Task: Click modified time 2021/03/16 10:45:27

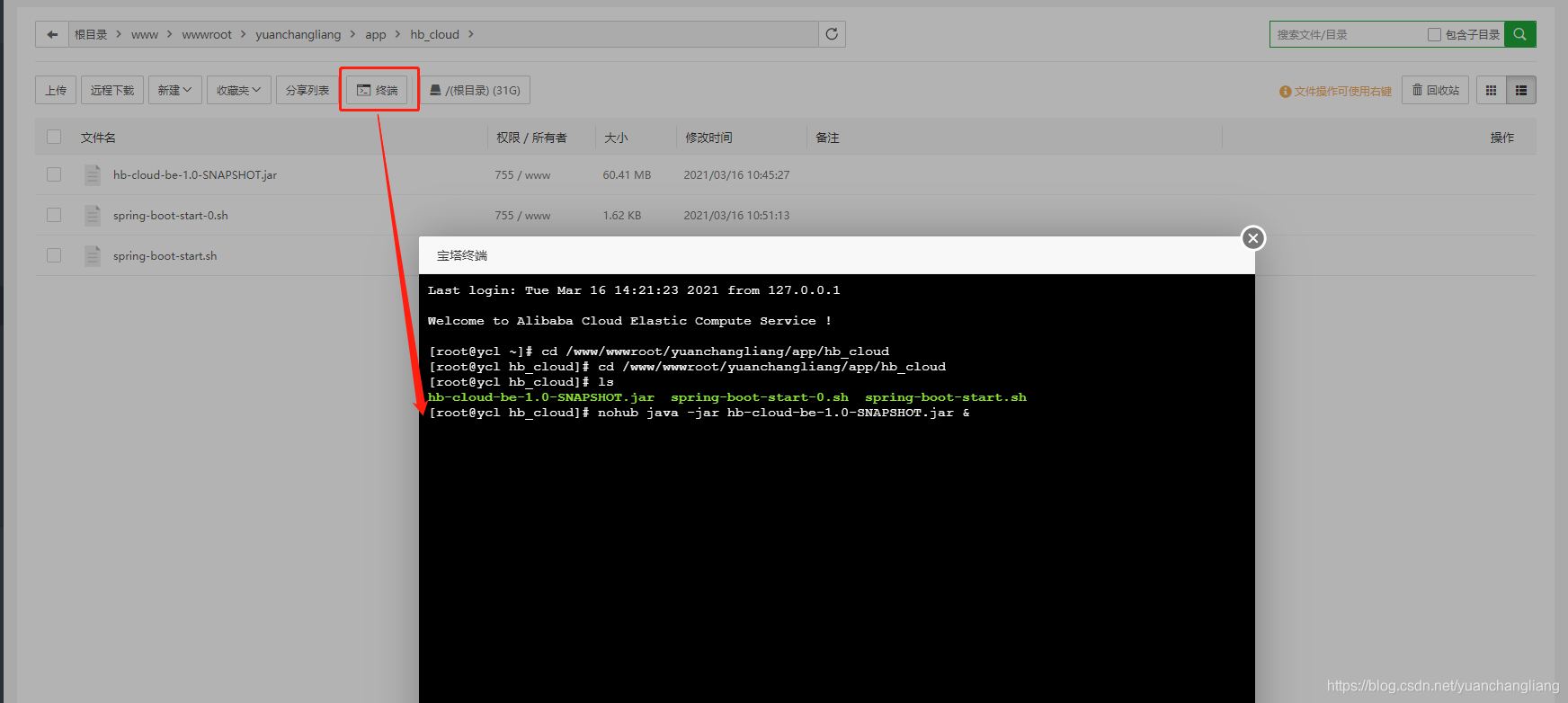Action: click(x=736, y=174)
